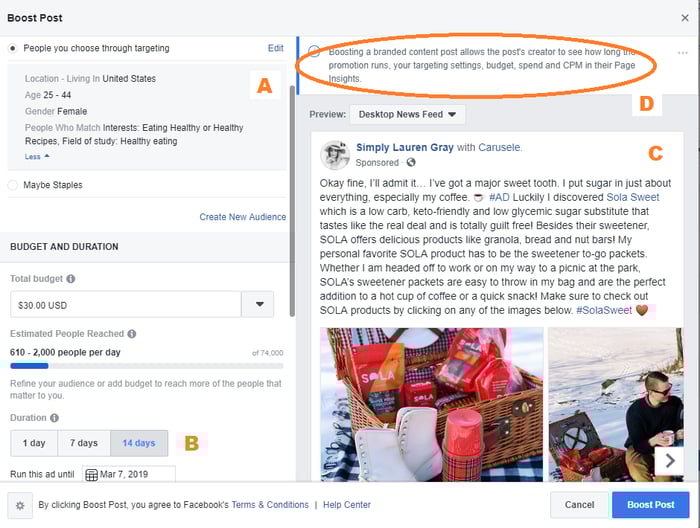700x528 pixels.
Task: Click the estimated reach progress bar
Action: point(146,366)
